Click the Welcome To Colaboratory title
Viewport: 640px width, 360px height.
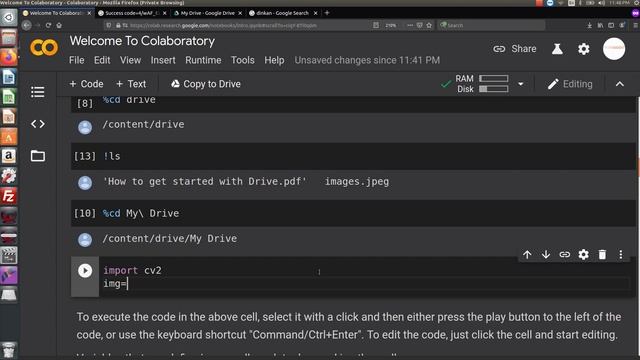[x=142, y=41]
